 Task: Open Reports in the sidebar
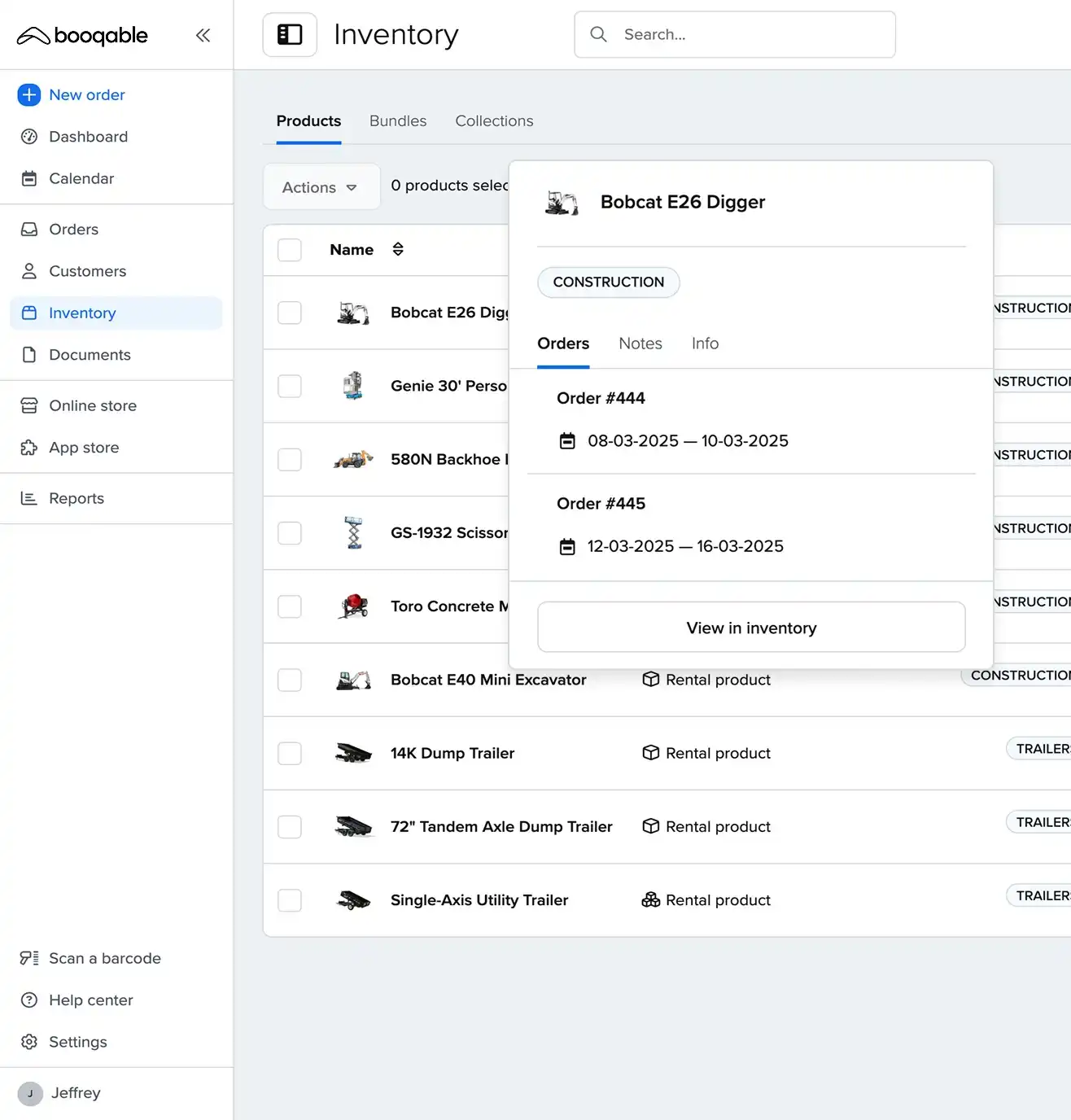[x=76, y=498]
